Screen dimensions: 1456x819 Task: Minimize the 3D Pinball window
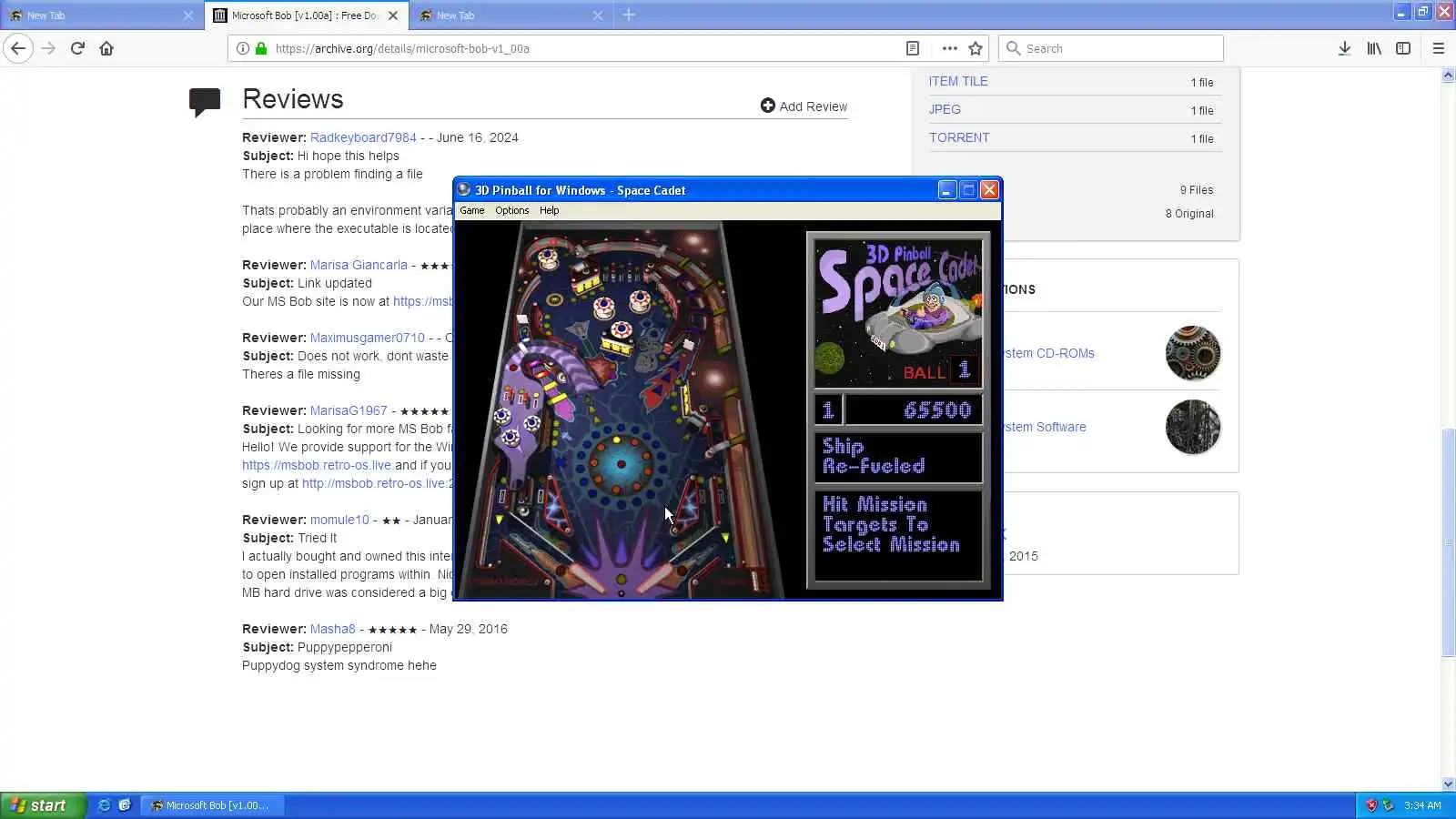947,189
